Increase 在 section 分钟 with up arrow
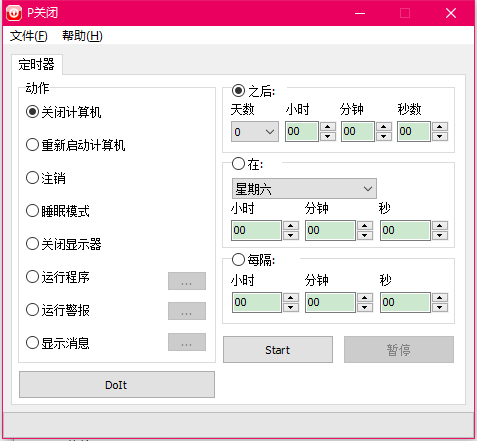 point(365,226)
